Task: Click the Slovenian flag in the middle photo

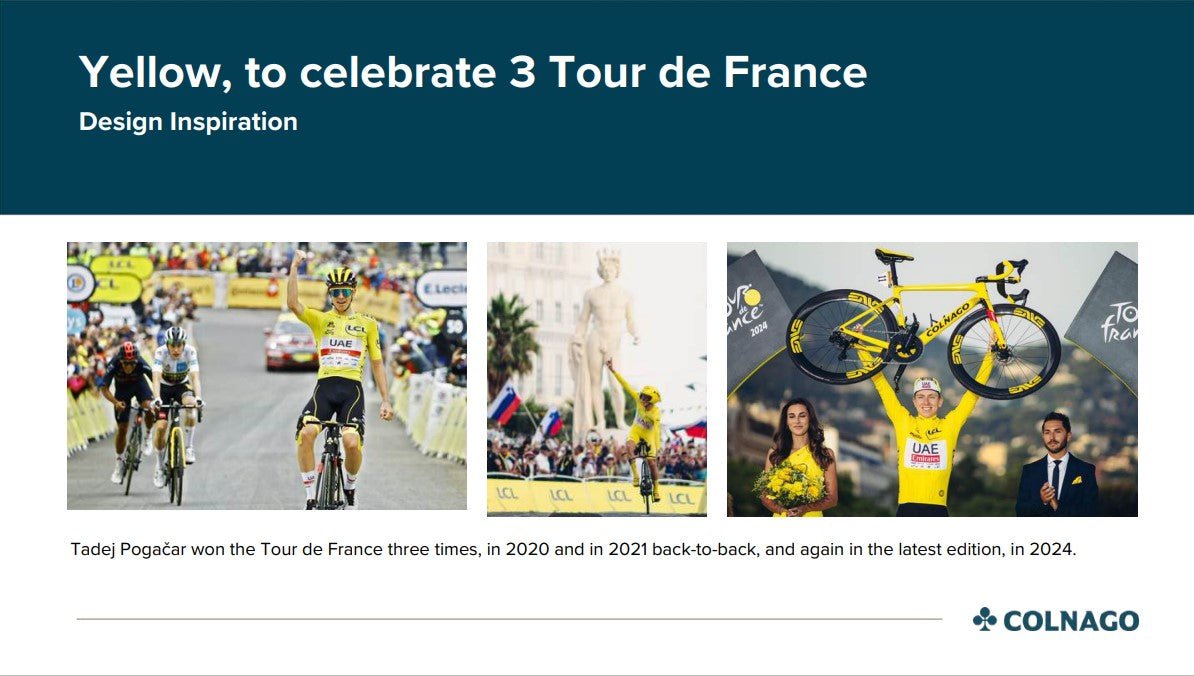Action: 505,403
